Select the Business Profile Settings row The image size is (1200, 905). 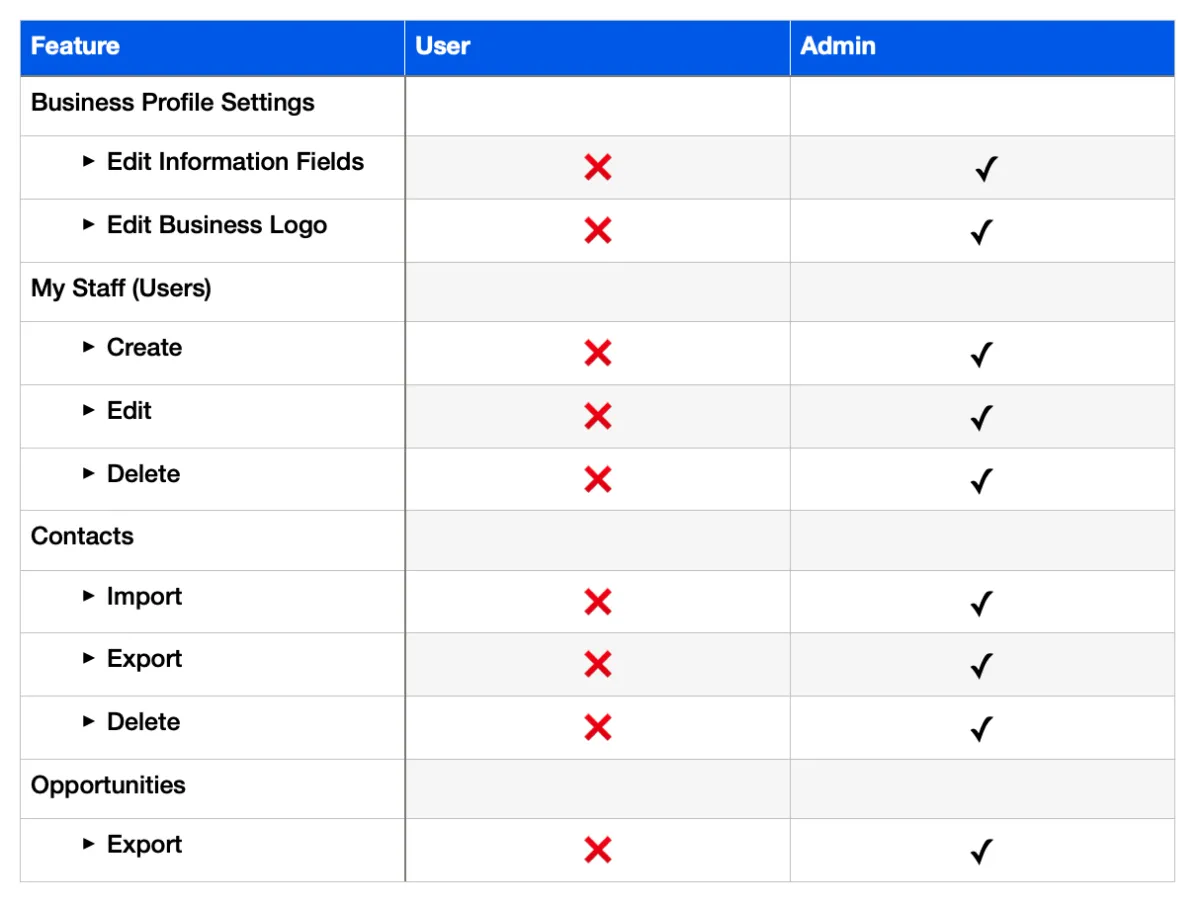173,103
